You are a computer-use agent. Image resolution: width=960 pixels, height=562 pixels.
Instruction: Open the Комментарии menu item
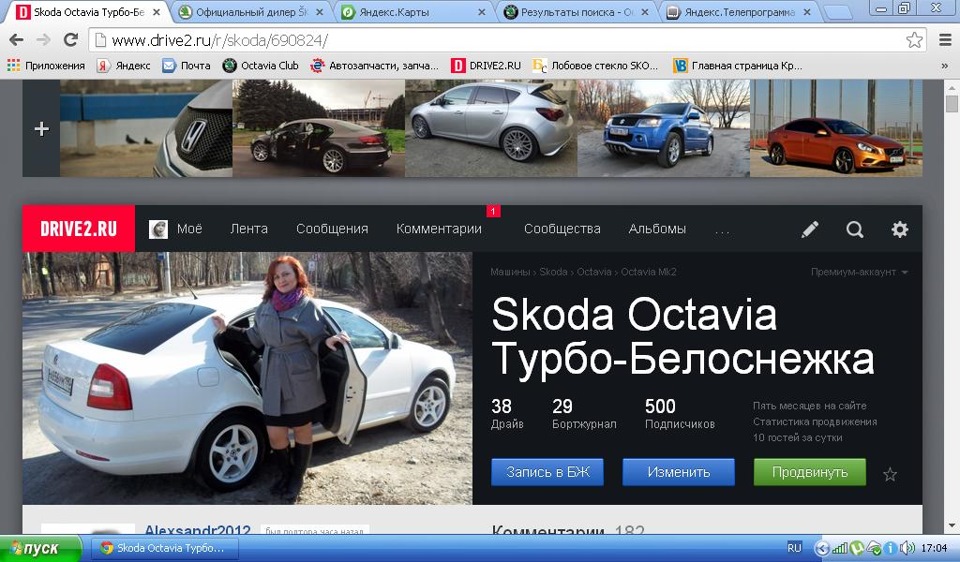[438, 229]
